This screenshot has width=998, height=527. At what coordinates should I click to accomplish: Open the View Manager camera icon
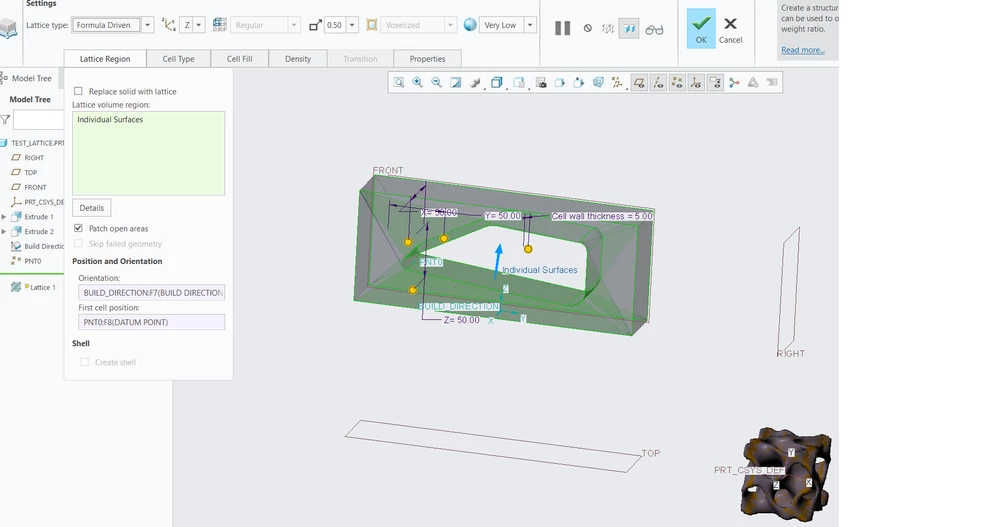pos(541,83)
